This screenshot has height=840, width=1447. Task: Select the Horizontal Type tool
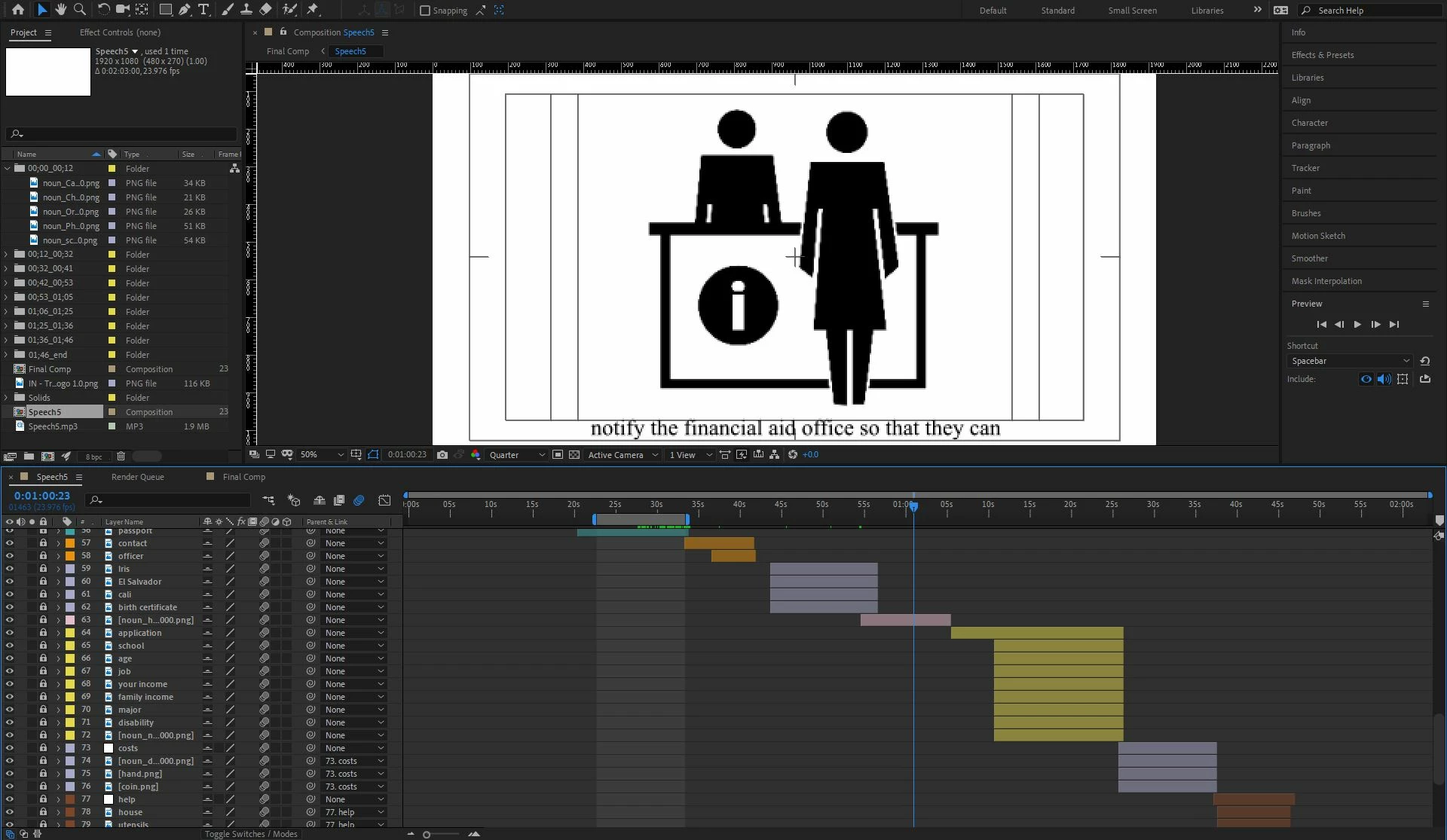coord(203,10)
